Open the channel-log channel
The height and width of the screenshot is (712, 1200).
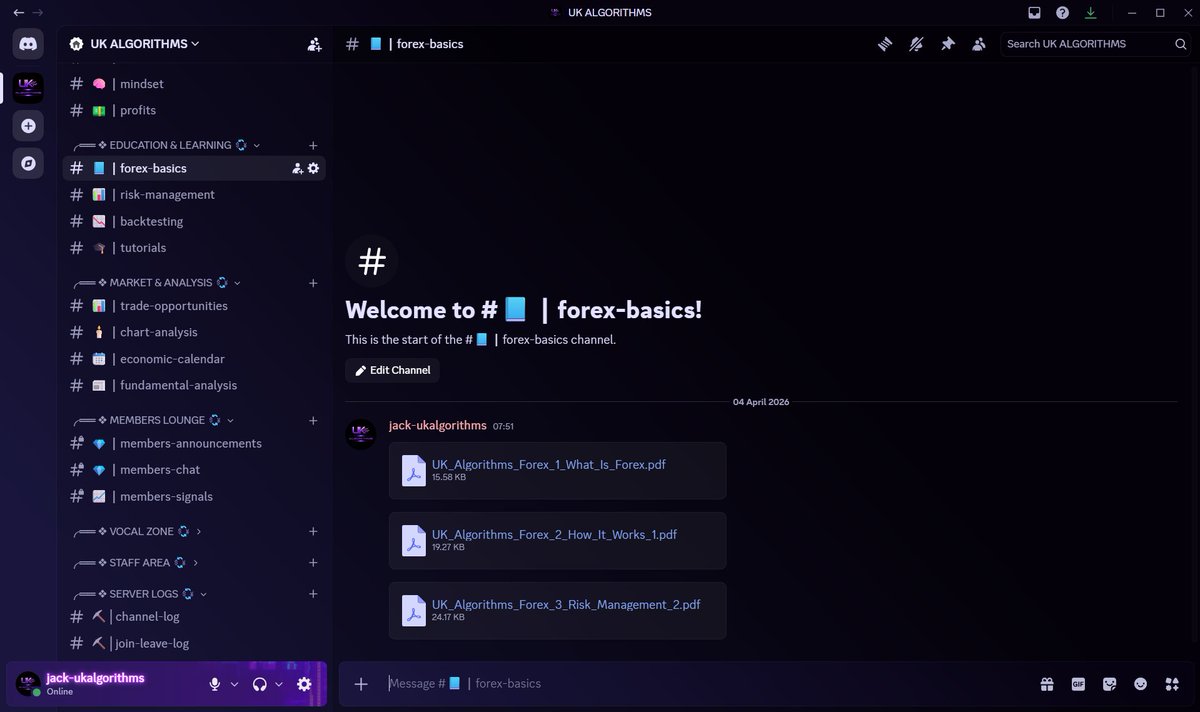pyautogui.click(x=194, y=617)
